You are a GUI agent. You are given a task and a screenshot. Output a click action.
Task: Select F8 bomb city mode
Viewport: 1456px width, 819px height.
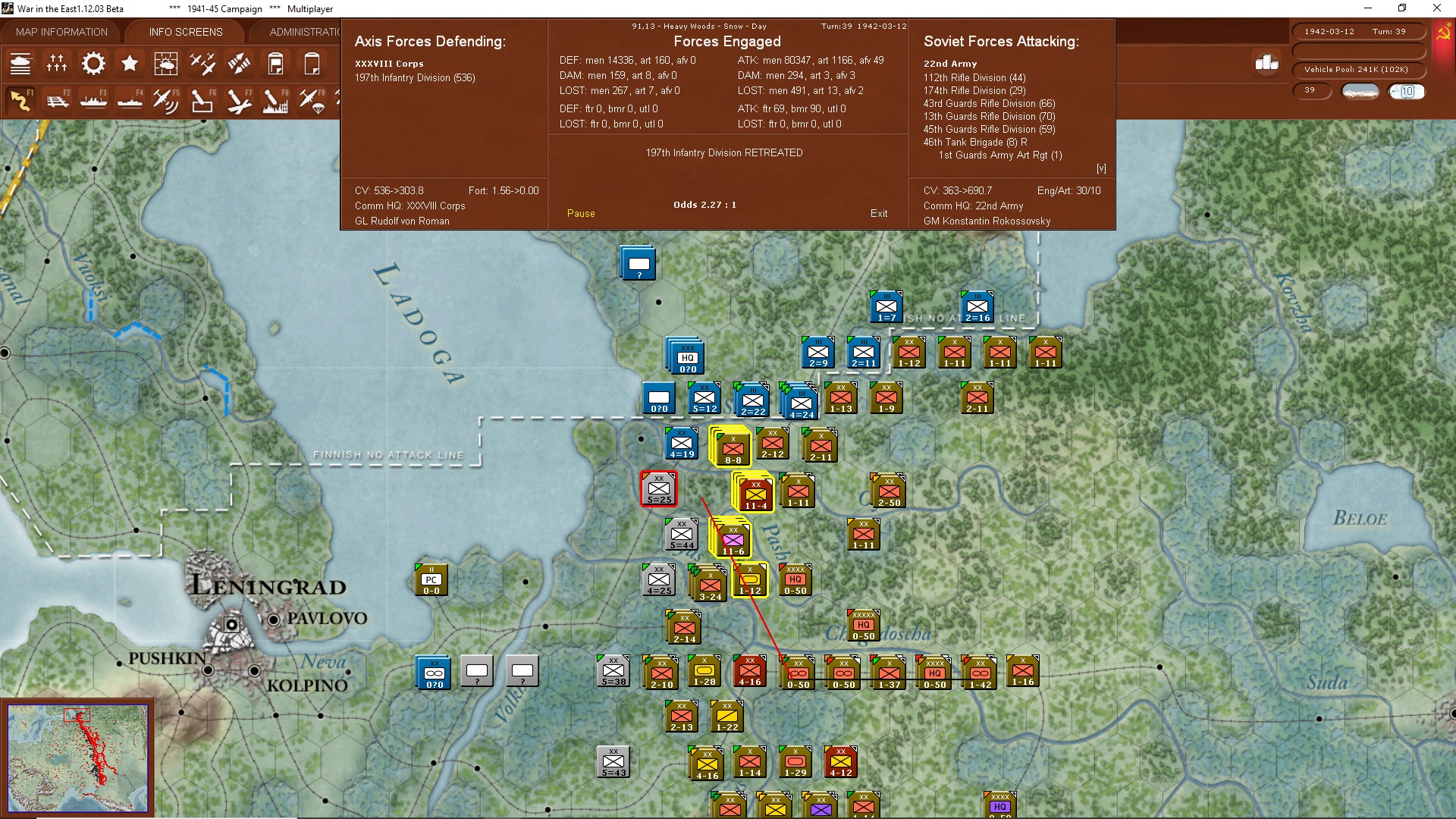[x=275, y=100]
